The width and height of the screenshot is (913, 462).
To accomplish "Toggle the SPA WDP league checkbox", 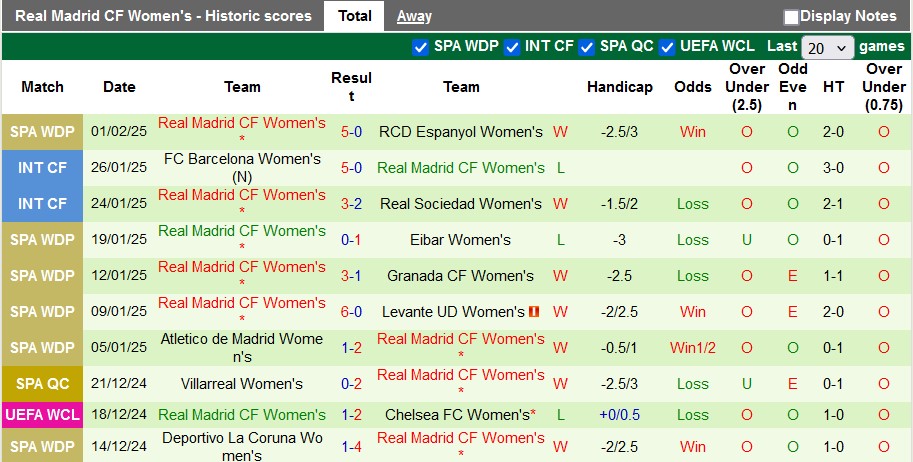I will coord(420,47).
